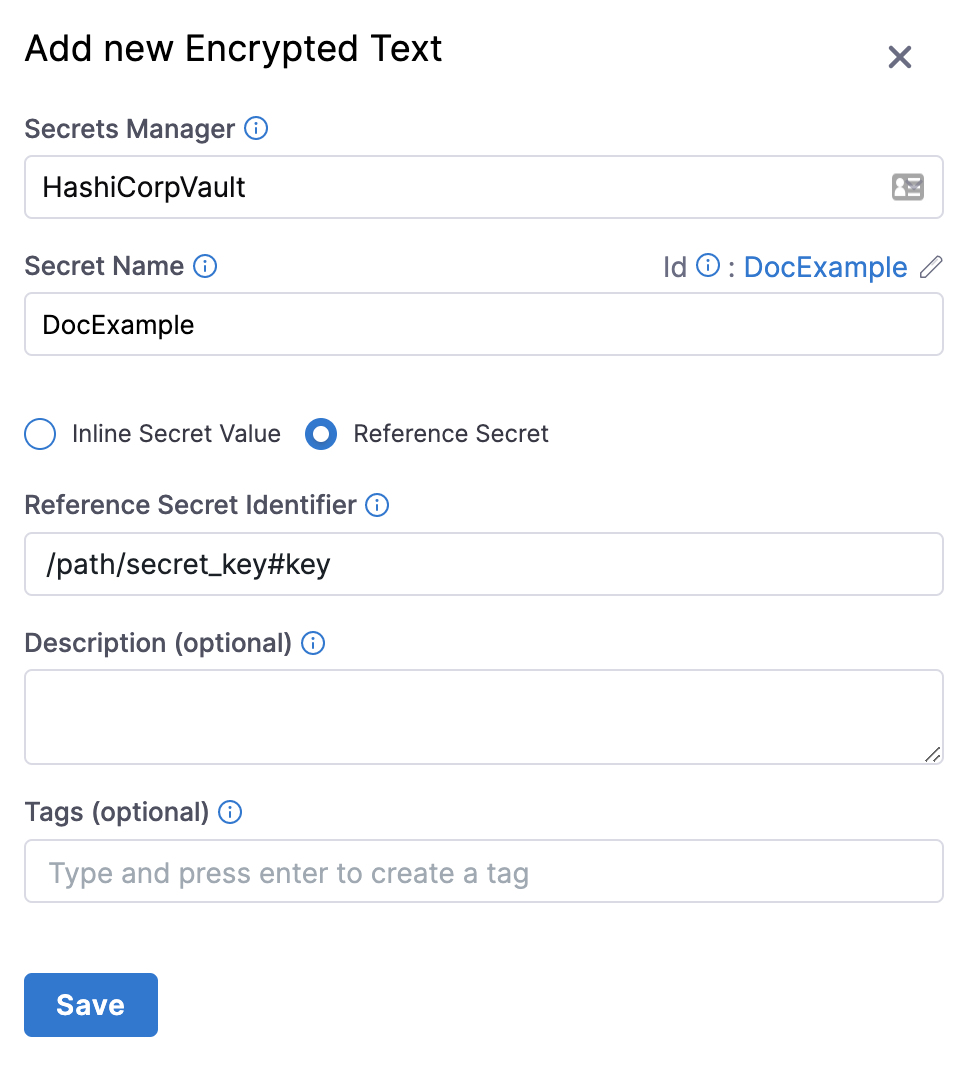Close the Add new Encrypted Text dialog
The image size is (974, 1066).
click(x=899, y=58)
